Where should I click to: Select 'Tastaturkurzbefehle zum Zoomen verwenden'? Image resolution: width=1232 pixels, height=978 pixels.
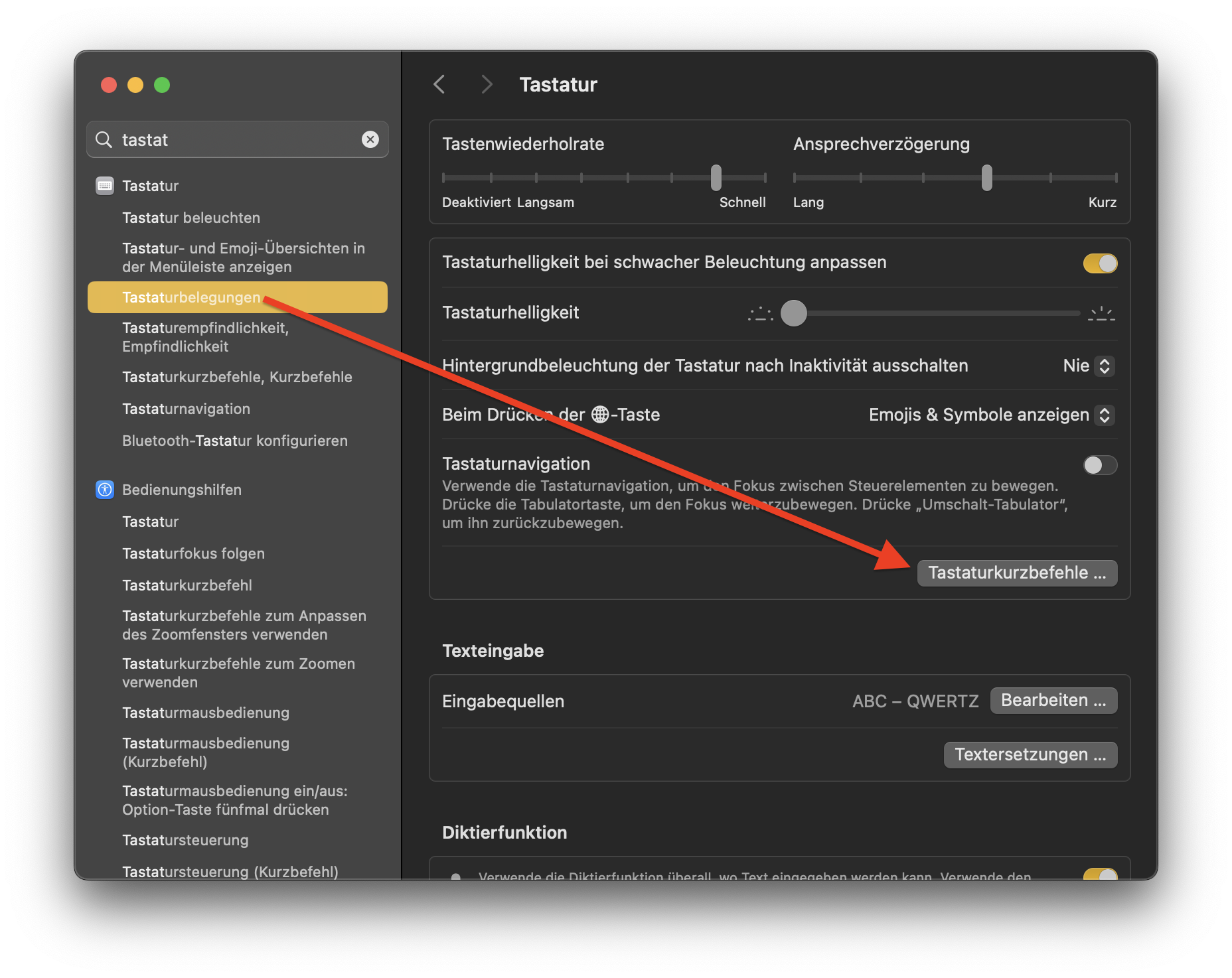click(x=238, y=673)
